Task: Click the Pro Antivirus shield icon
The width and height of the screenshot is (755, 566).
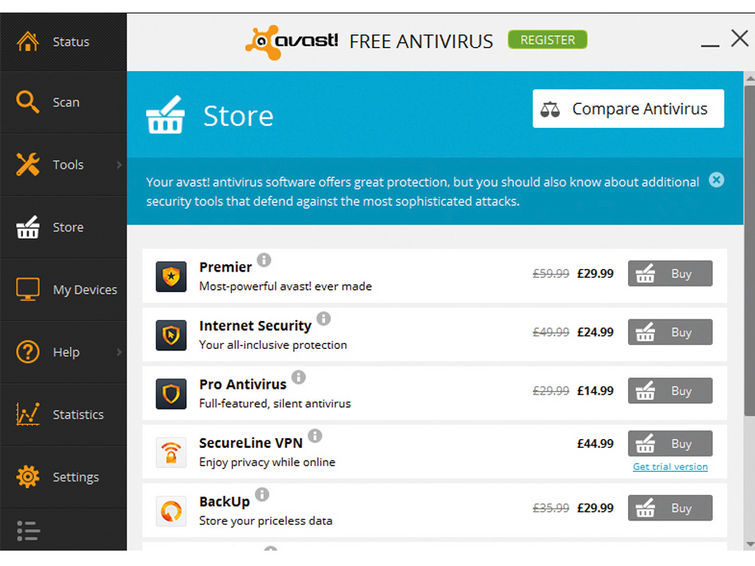Action: (x=171, y=394)
